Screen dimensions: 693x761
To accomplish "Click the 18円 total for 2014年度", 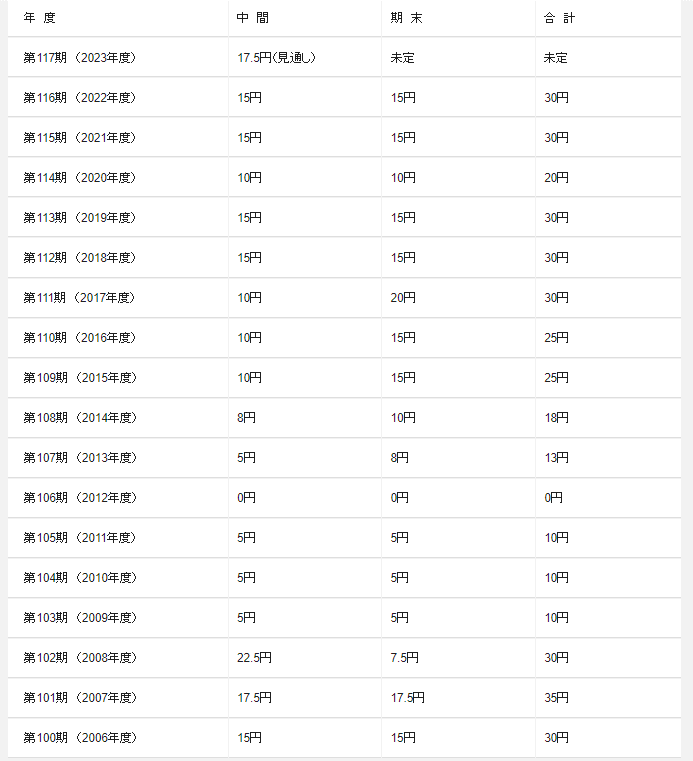I will point(556,418).
